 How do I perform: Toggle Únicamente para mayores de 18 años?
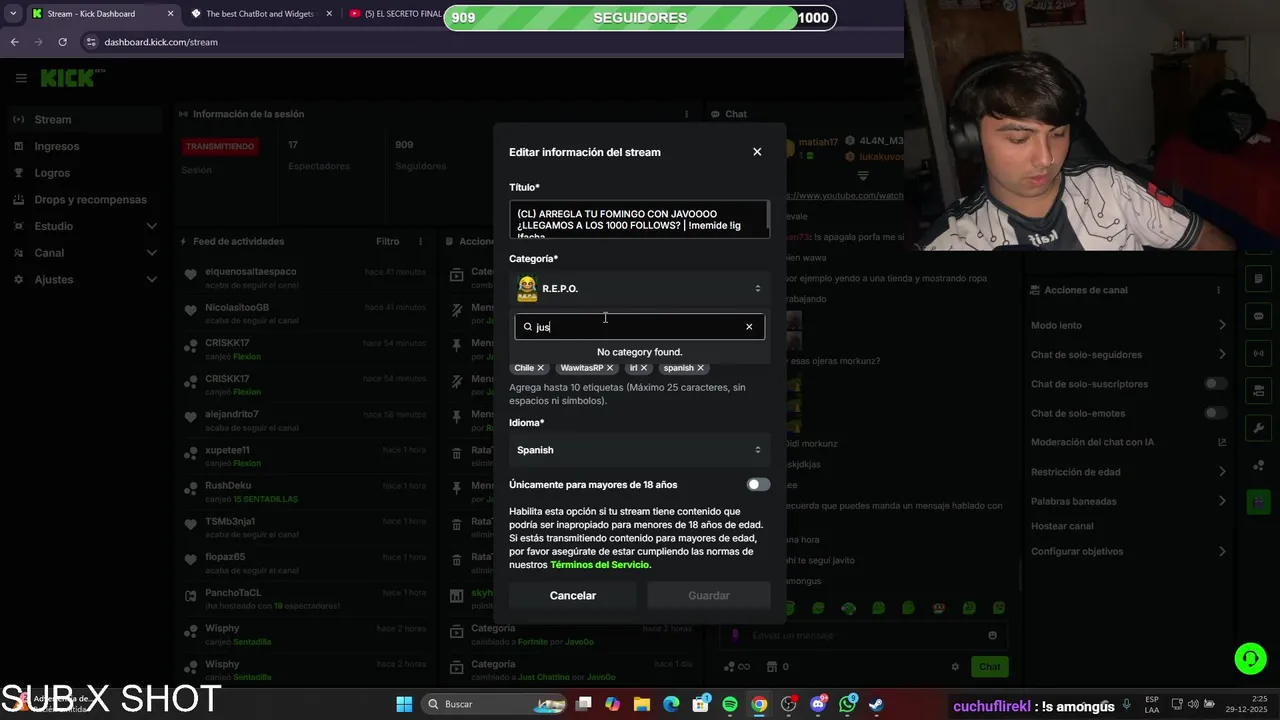[x=759, y=485]
